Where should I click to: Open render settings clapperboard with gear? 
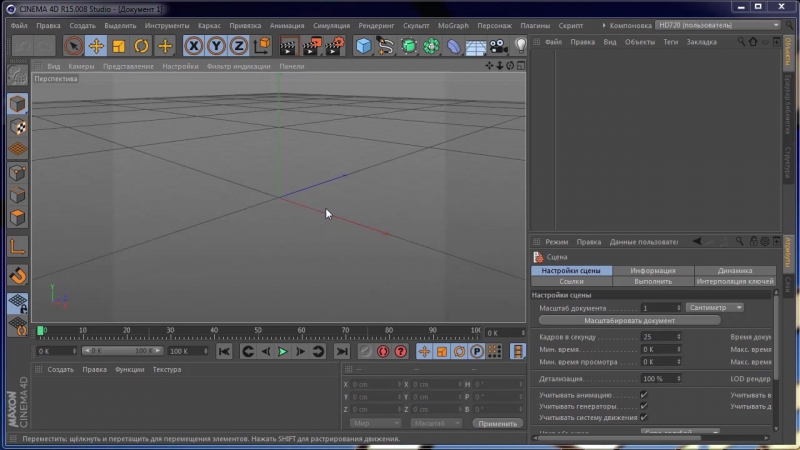coord(335,46)
